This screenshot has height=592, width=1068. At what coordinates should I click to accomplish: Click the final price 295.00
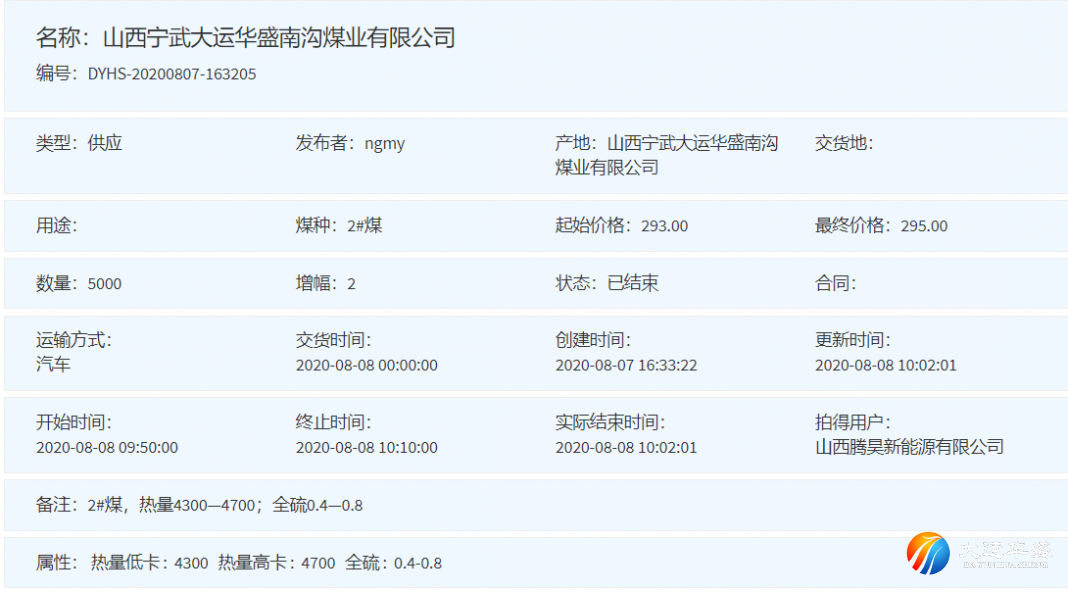click(924, 226)
